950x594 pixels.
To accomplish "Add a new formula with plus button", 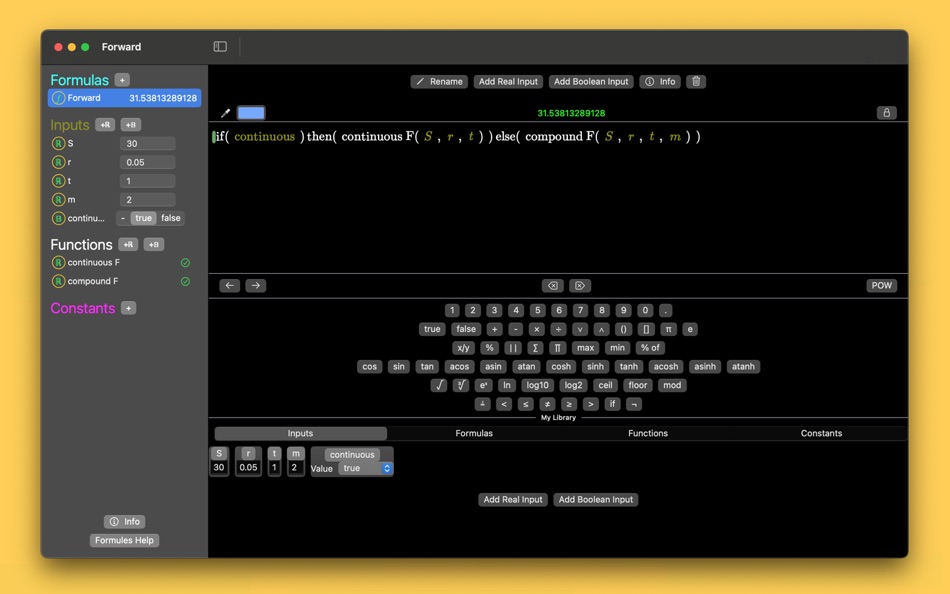I will 122,80.
